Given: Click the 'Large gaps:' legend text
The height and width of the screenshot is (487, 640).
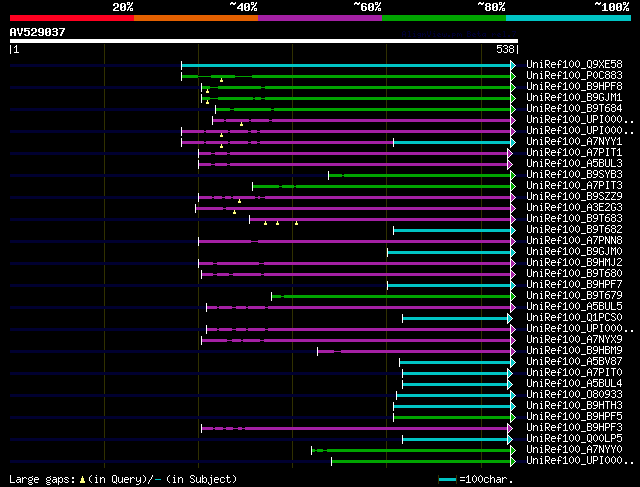Looking at the screenshot, I should tap(42, 479).
